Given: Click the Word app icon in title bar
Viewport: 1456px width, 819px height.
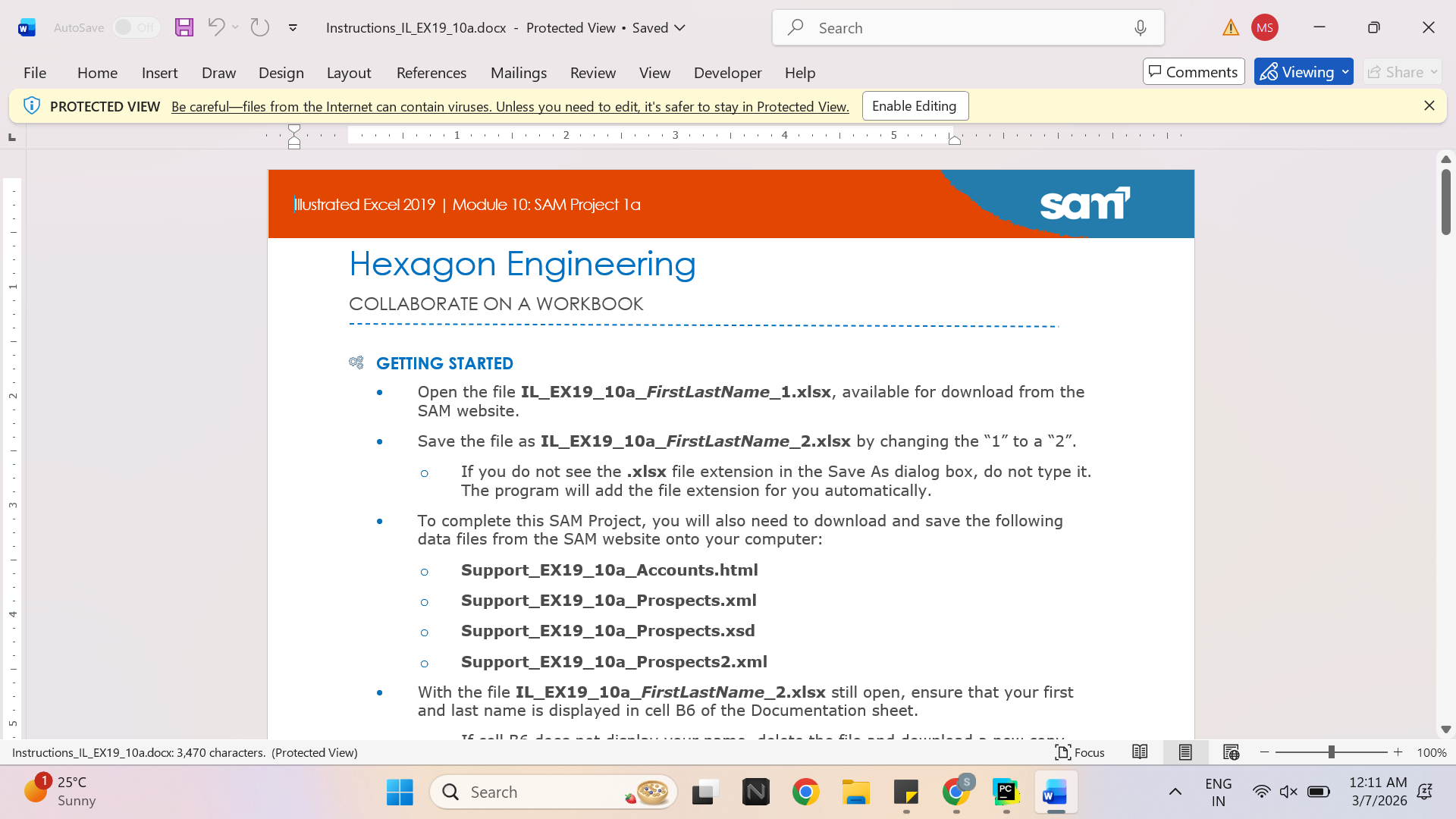Looking at the screenshot, I should tap(27, 28).
